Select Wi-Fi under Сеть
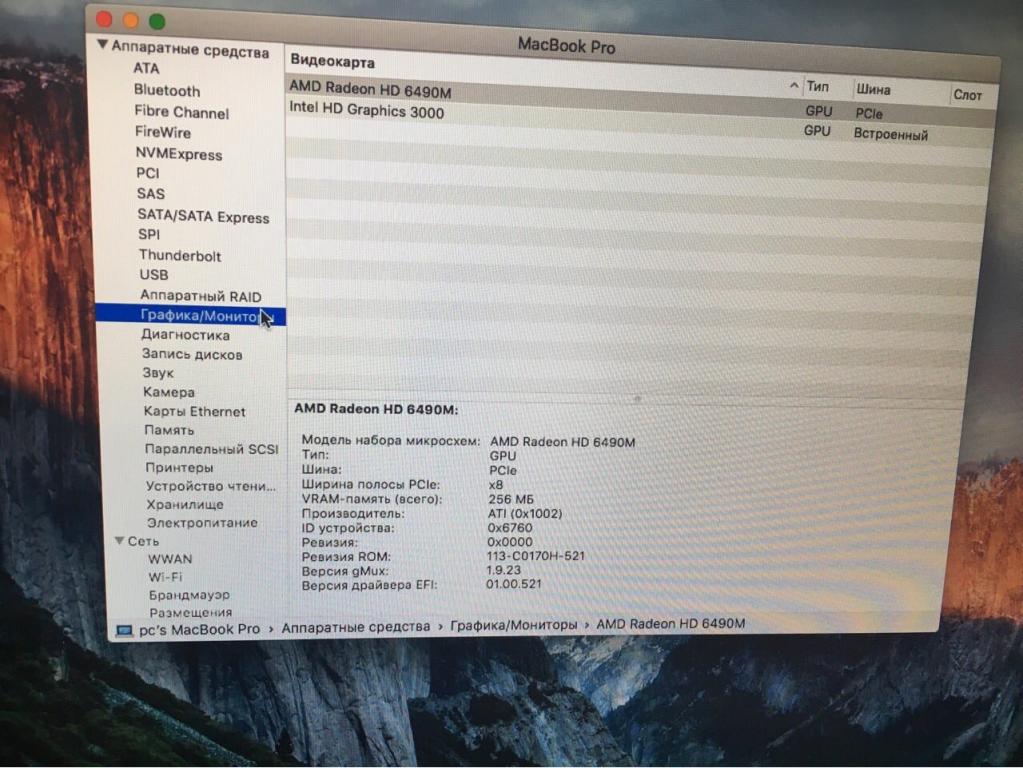Viewport: 1023px width, 768px height. 166,577
